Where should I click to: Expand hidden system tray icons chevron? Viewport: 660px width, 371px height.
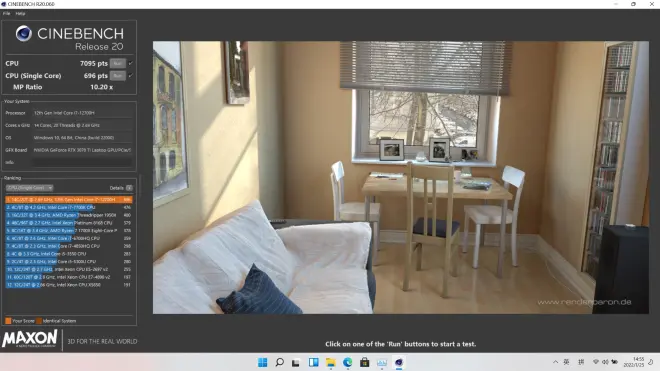pos(555,362)
